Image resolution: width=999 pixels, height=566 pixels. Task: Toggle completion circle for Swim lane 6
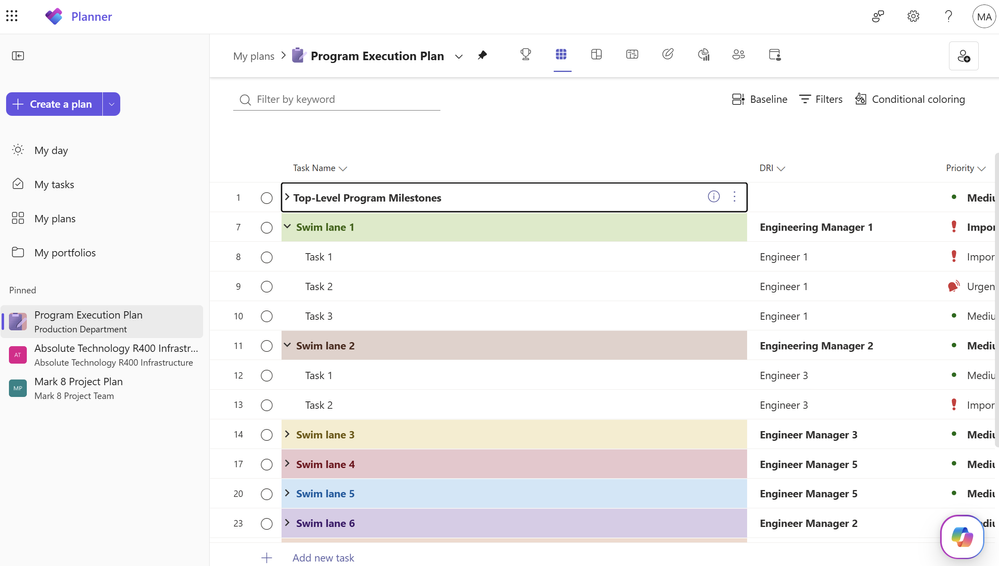tap(267, 524)
